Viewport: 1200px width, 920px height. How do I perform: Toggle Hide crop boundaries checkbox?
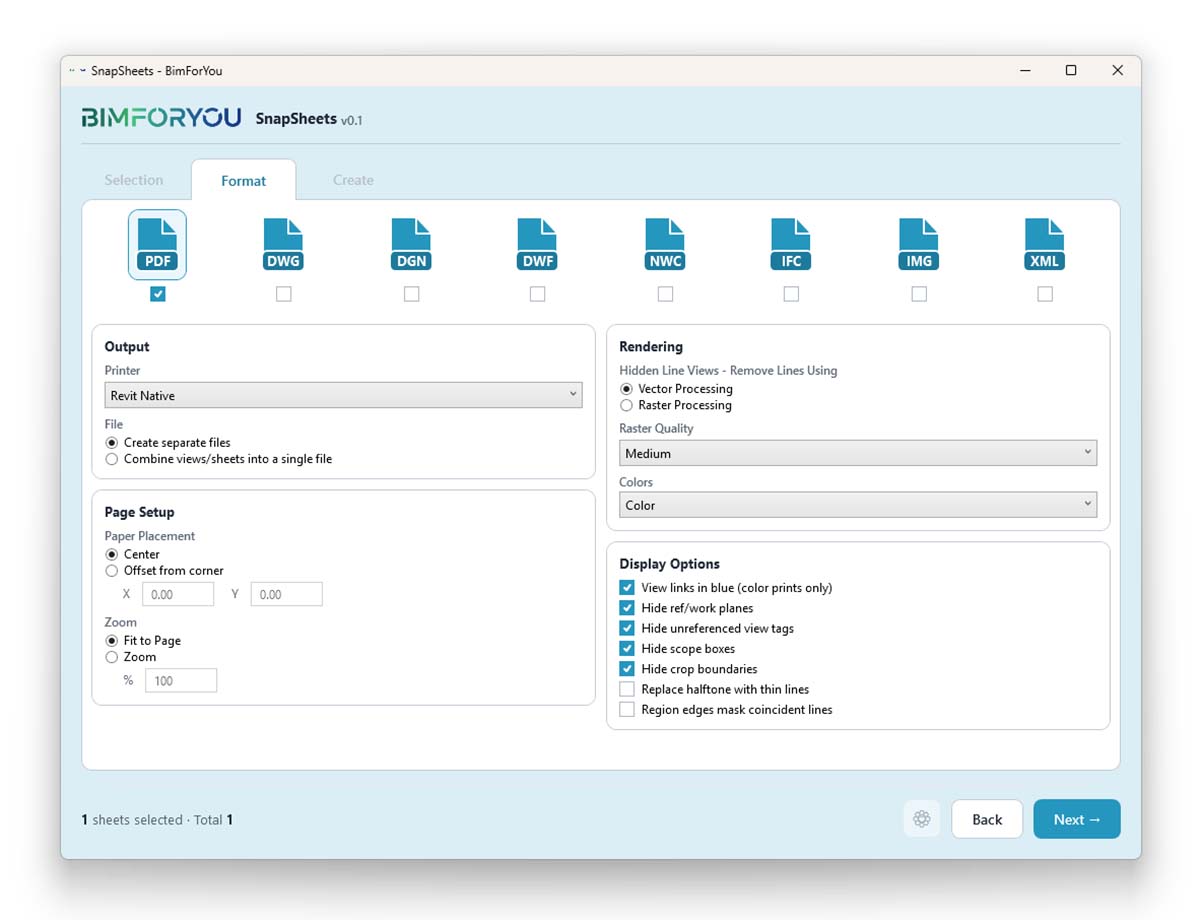pos(627,669)
